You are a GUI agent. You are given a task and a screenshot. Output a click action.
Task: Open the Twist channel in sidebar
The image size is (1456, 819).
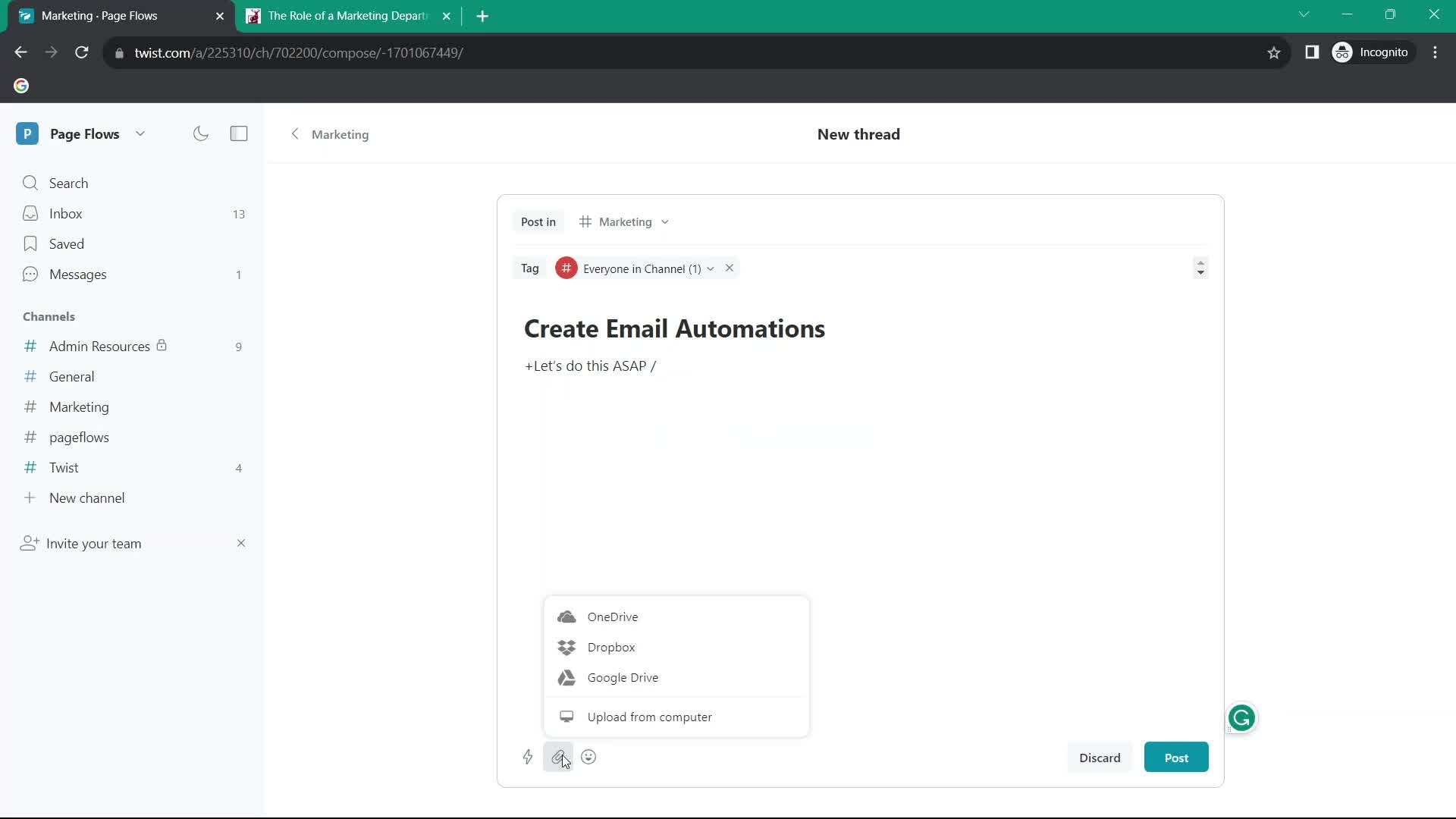(x=64, y=467)
